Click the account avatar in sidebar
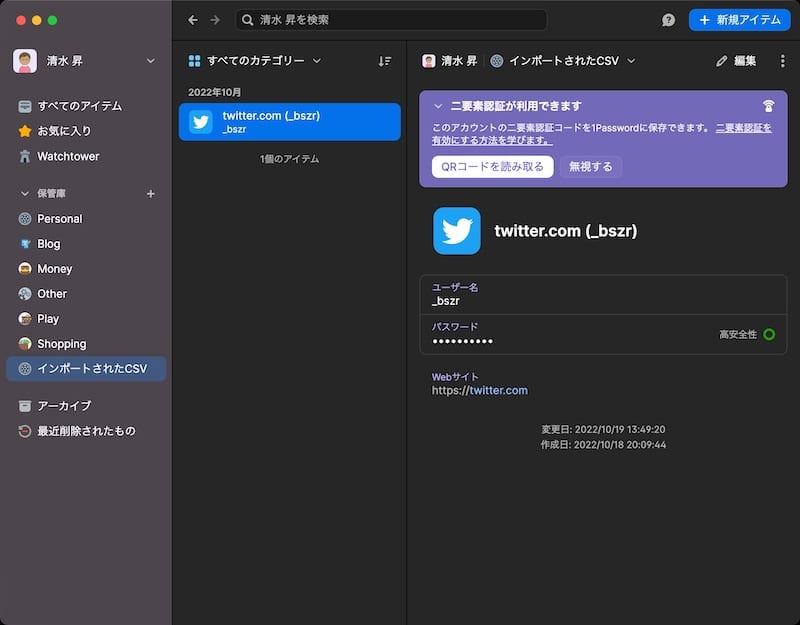 pyautogui.click(x=25, y=61)
